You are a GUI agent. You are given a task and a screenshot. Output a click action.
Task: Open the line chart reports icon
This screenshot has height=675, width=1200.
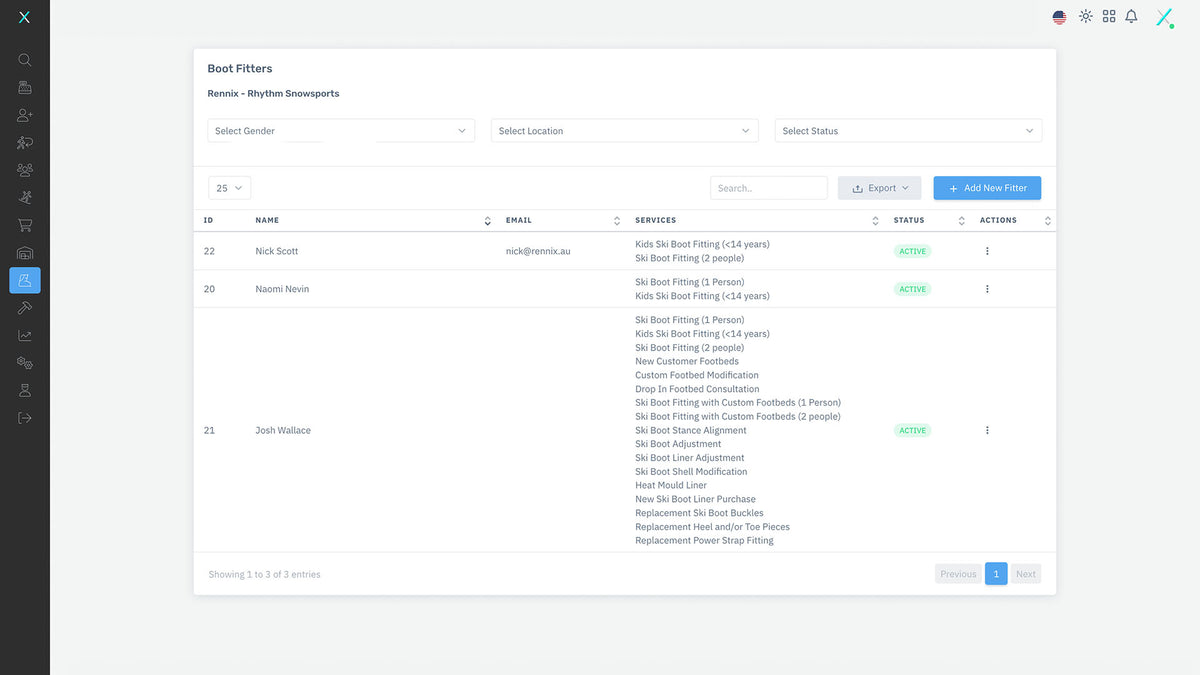[x=25, y=336]
